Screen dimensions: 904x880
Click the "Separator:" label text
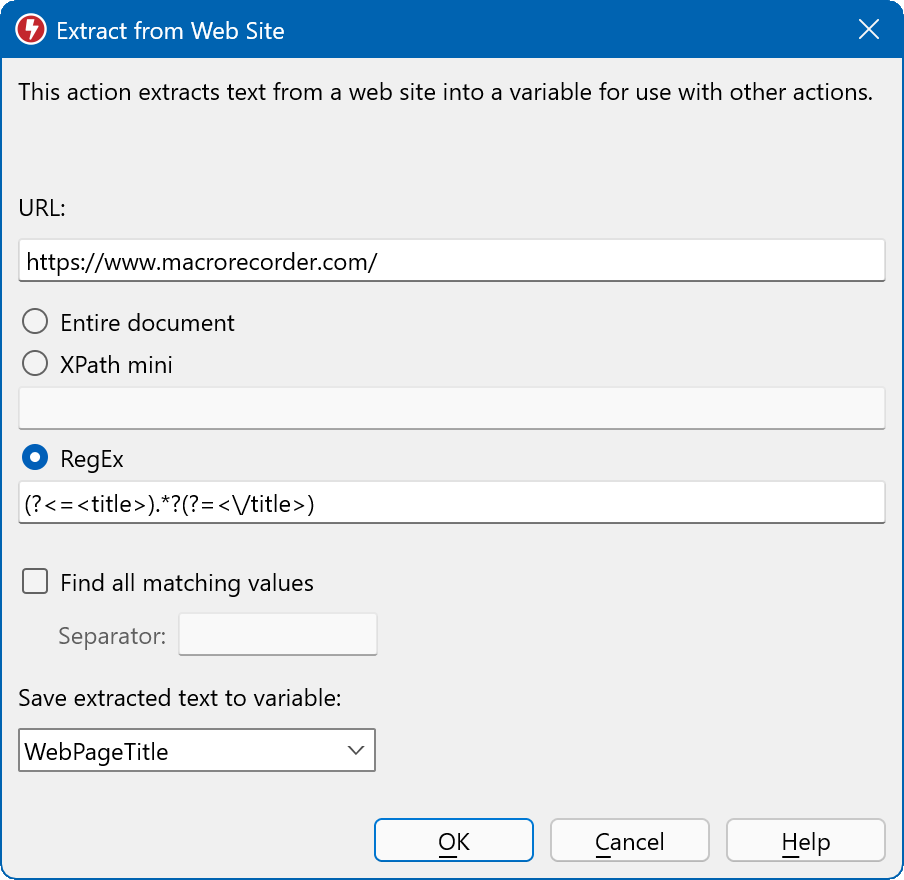pyautogui.click(x=112, y=636)
